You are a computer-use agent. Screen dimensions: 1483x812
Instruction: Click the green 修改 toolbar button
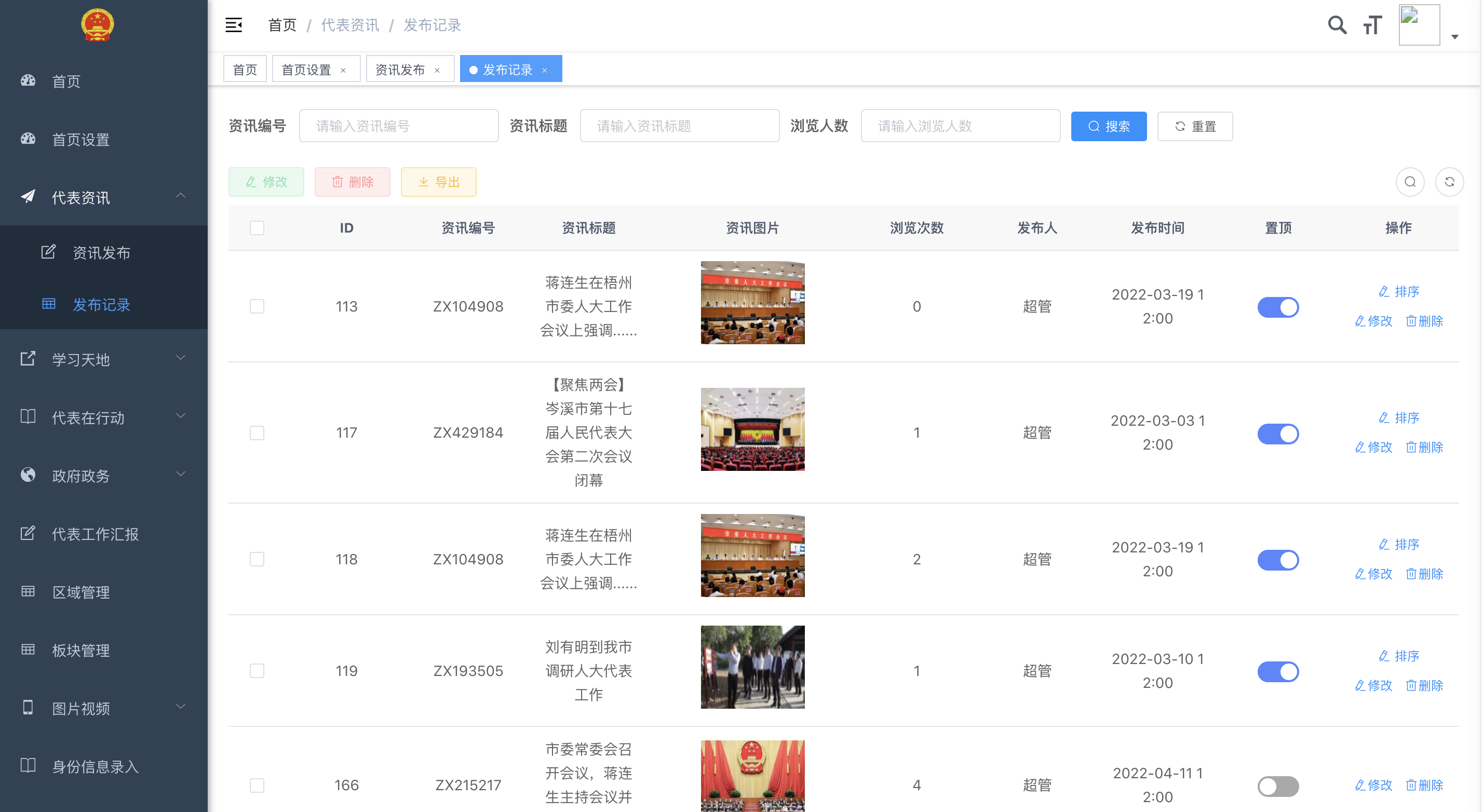(x=266, y=182)
